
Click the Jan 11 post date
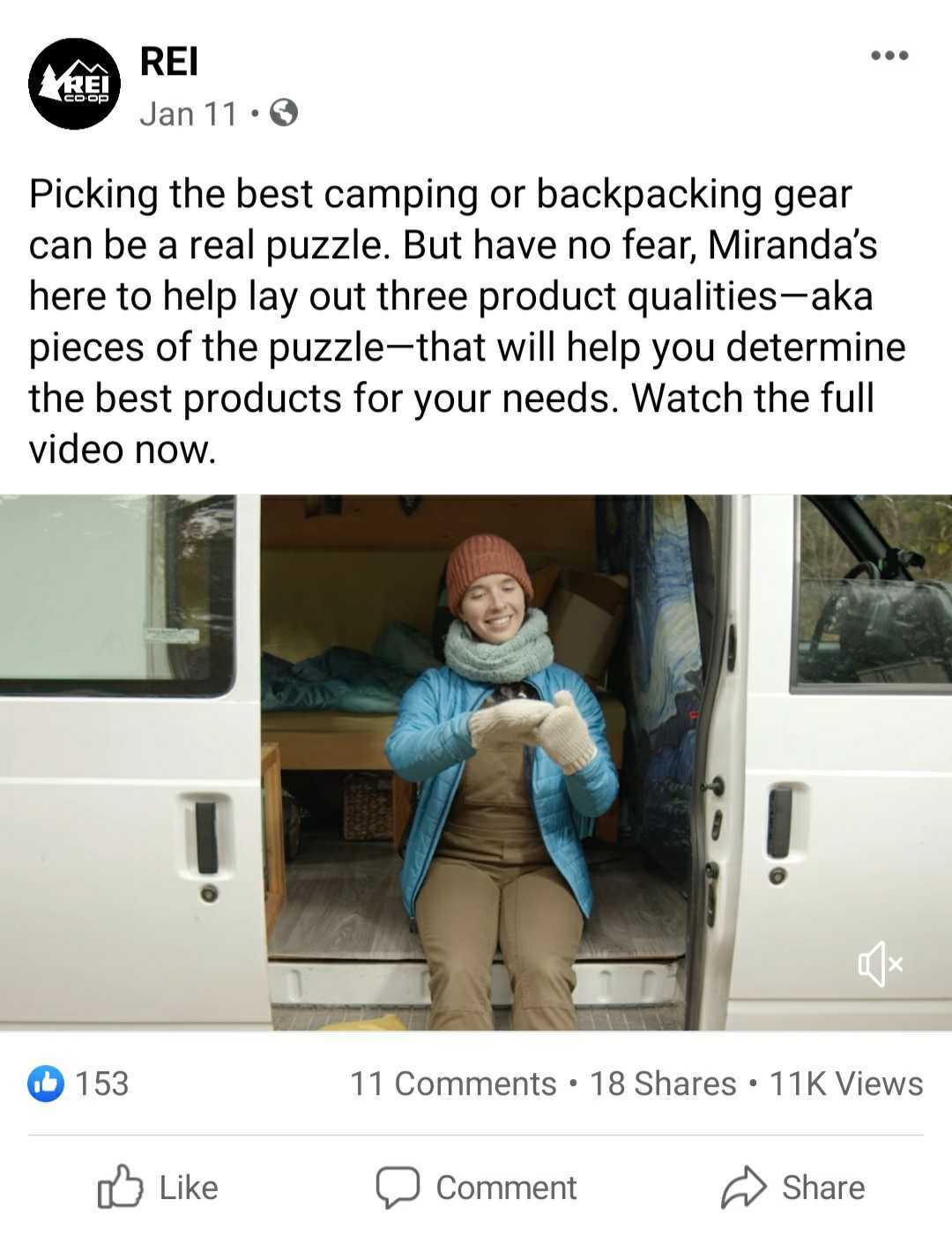click(189, 114)
